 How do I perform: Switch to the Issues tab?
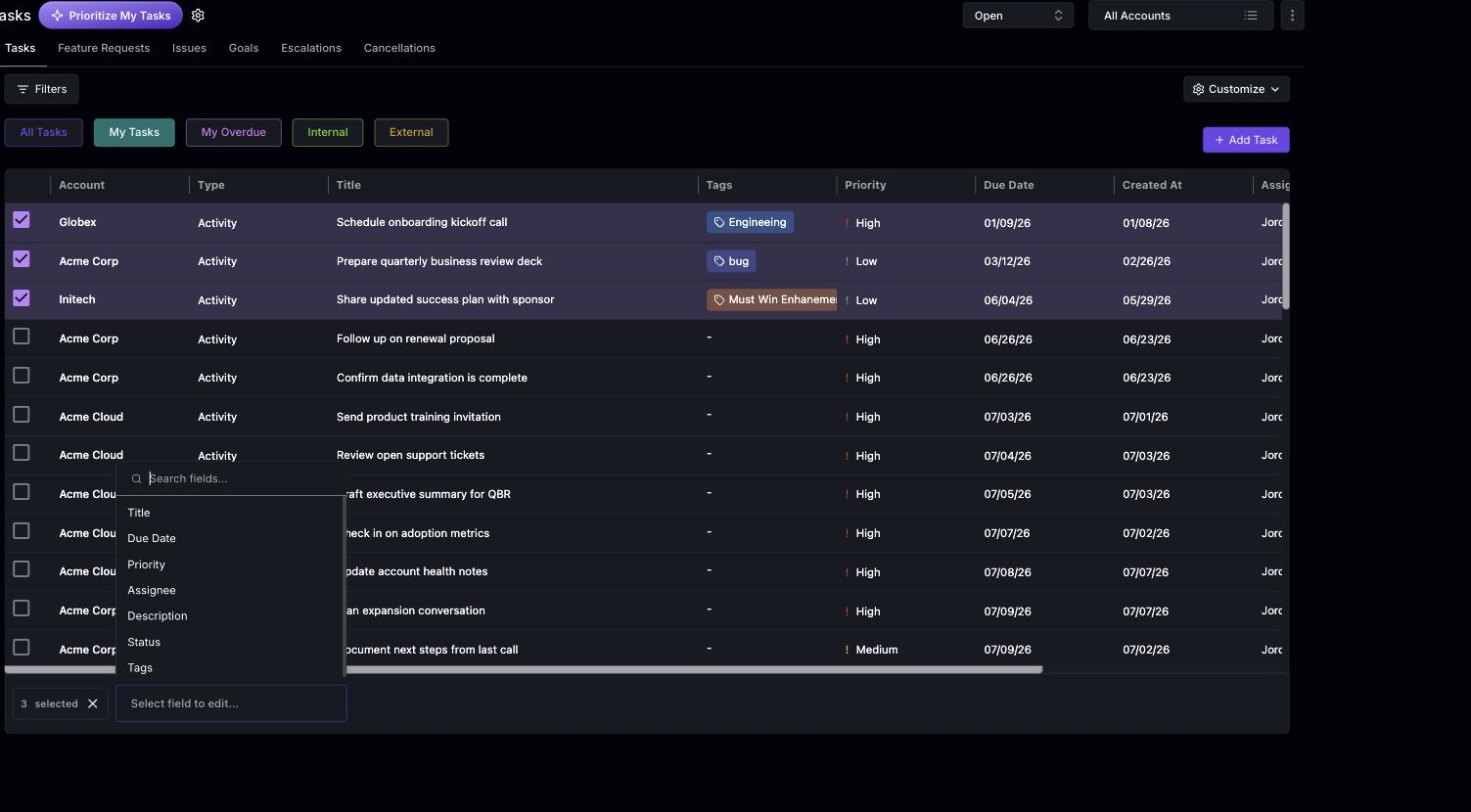[x=189, y=48]
